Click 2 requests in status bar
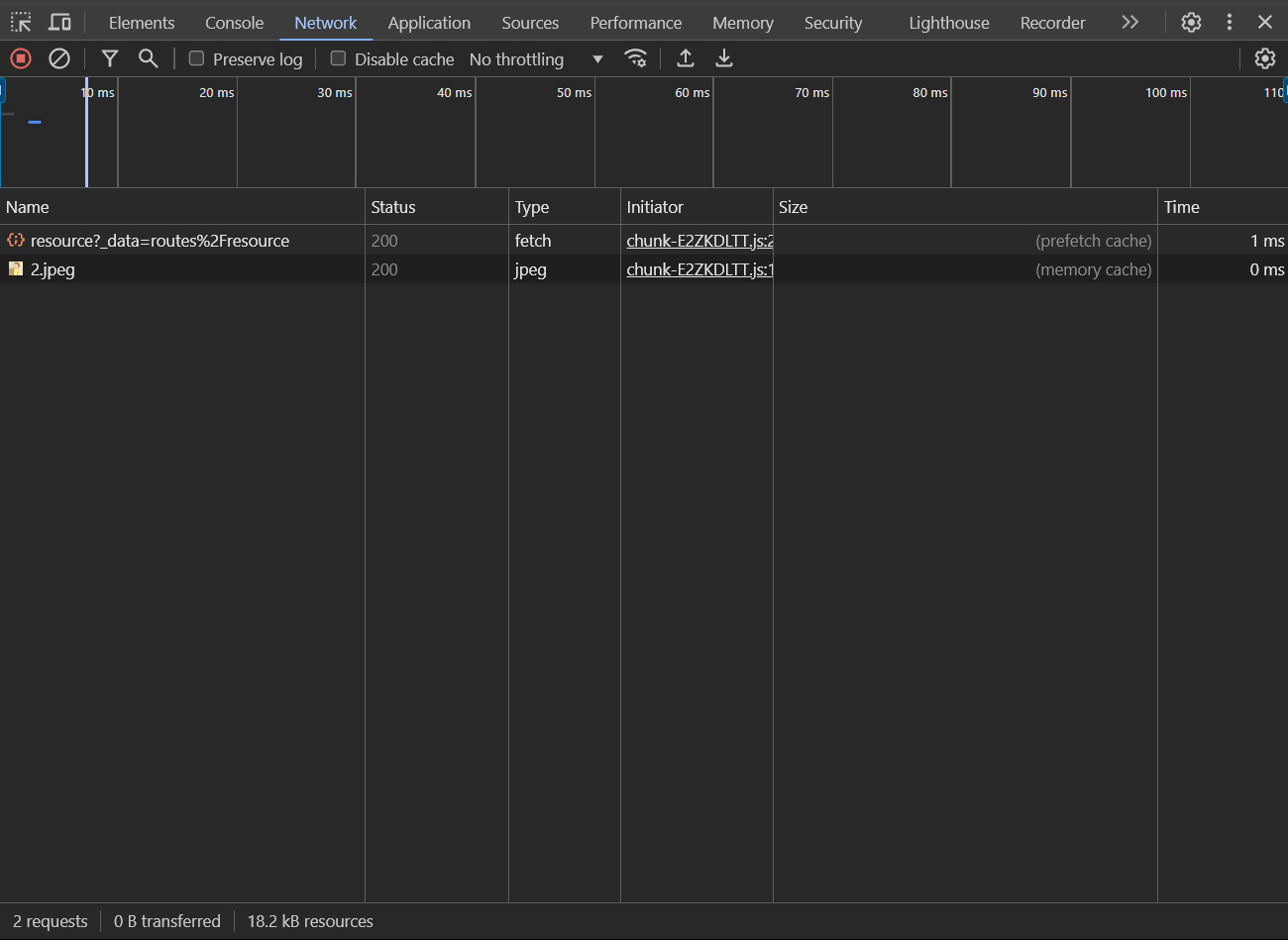This screenshot has height=940, width=1288. pyautogui.click(x=51, y=921)
